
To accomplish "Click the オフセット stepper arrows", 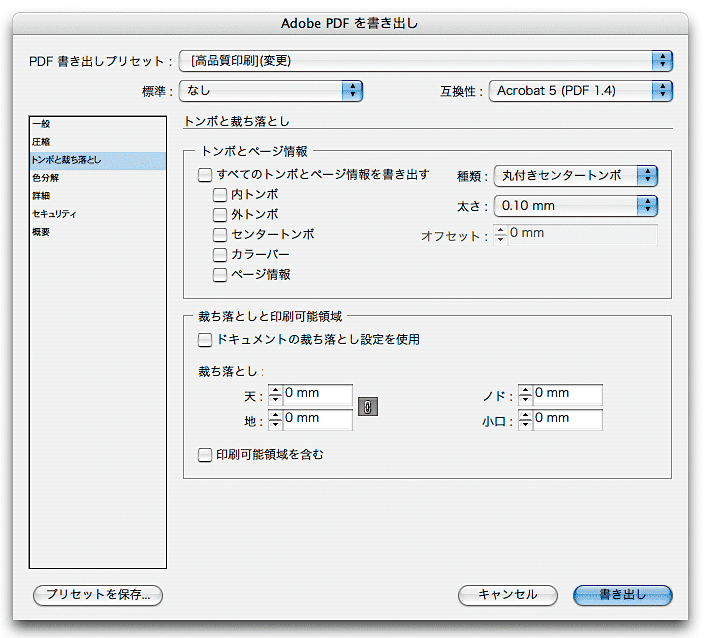I will click(500, 235).
